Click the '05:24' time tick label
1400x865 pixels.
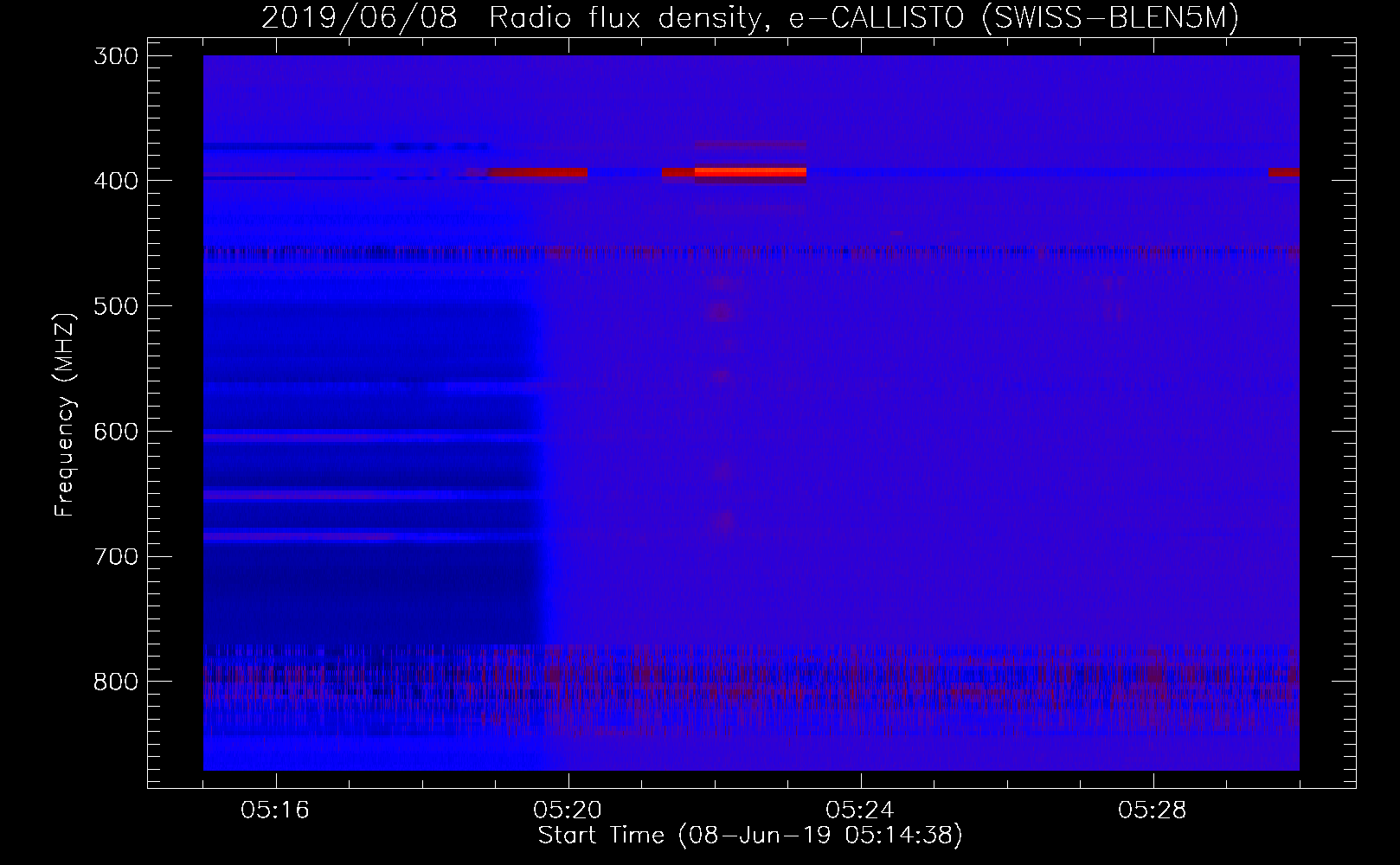coord(860,811)
